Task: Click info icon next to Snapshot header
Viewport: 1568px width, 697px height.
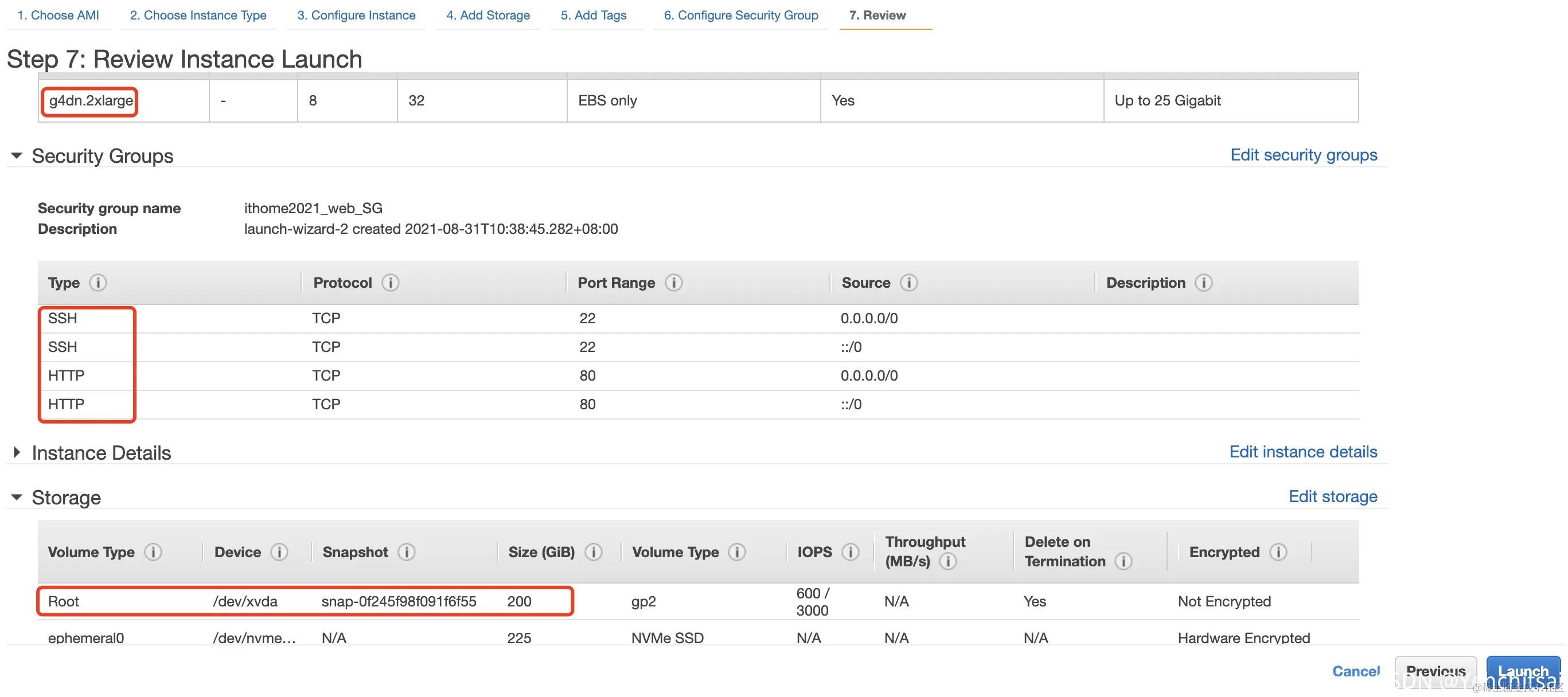Action: pyautogui.click(x=407, y=552)
